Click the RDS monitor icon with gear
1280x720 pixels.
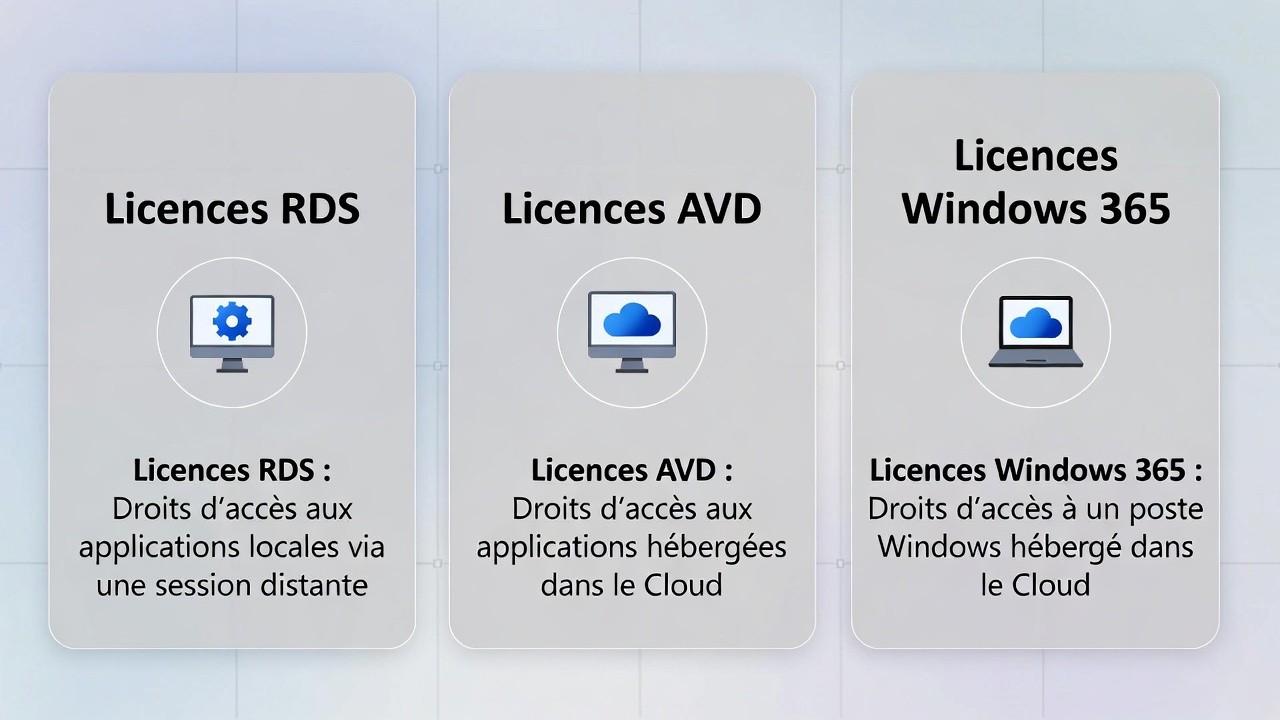click(232, 333)
